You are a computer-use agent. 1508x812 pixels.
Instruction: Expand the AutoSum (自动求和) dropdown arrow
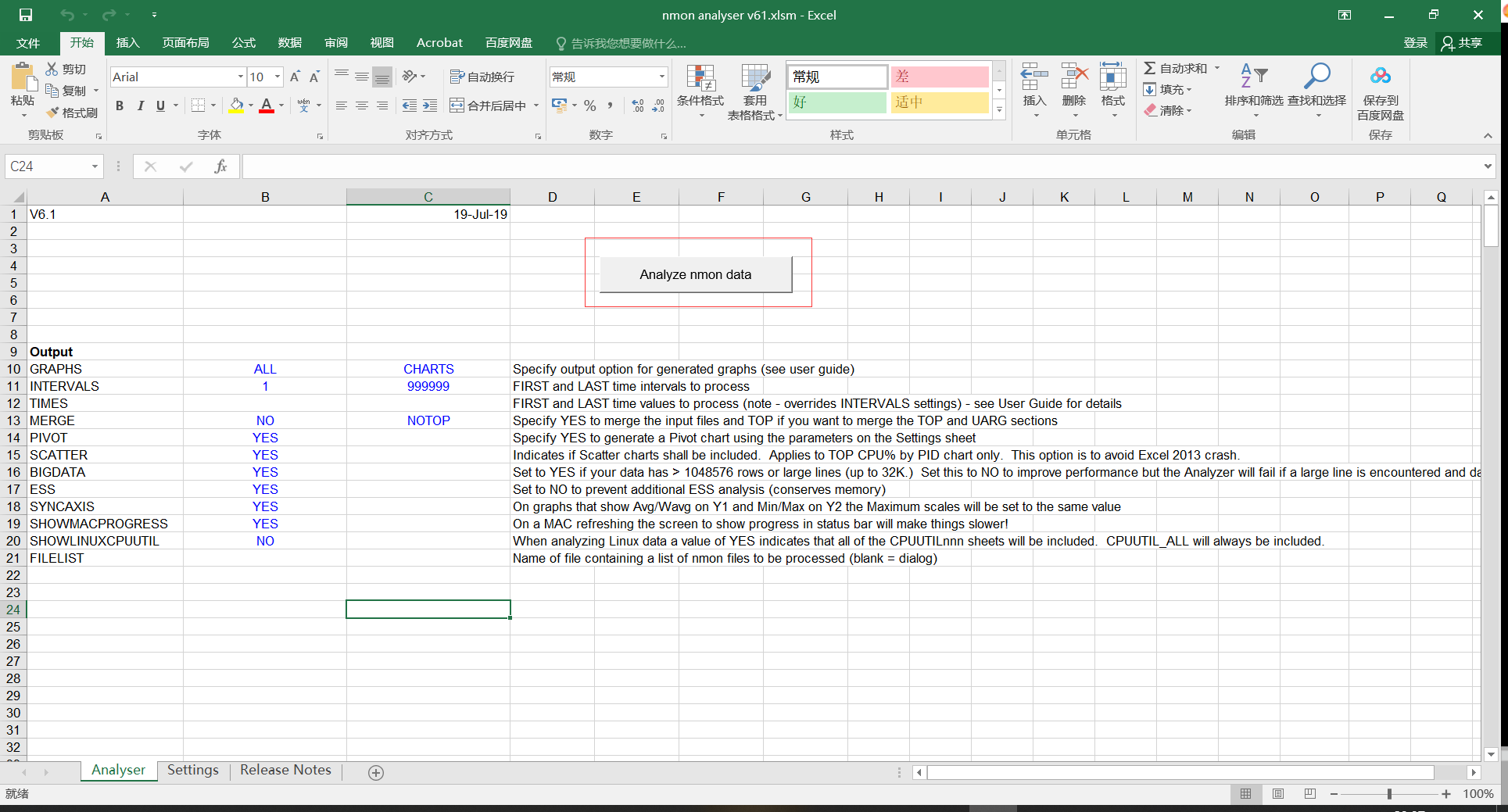[1216, 68]
